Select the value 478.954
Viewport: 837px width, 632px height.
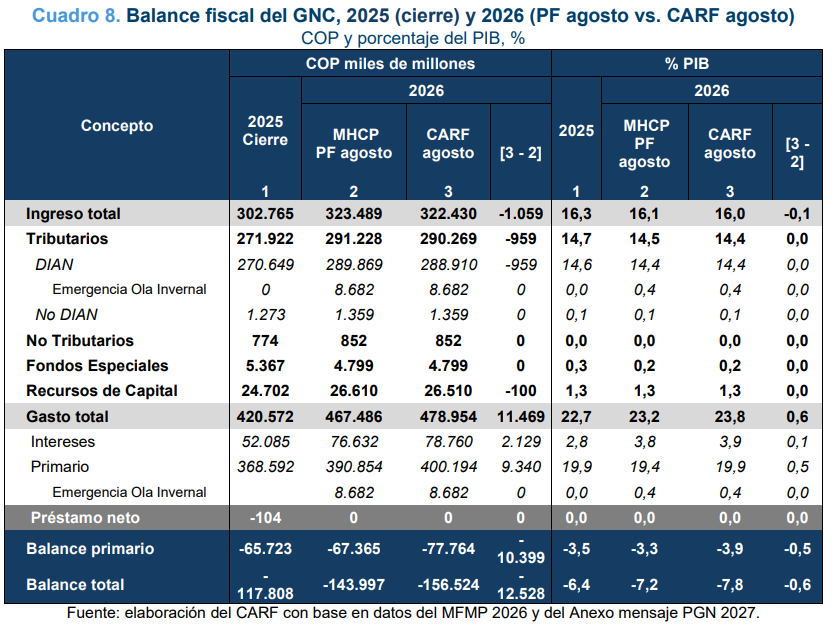pos(448,416)
